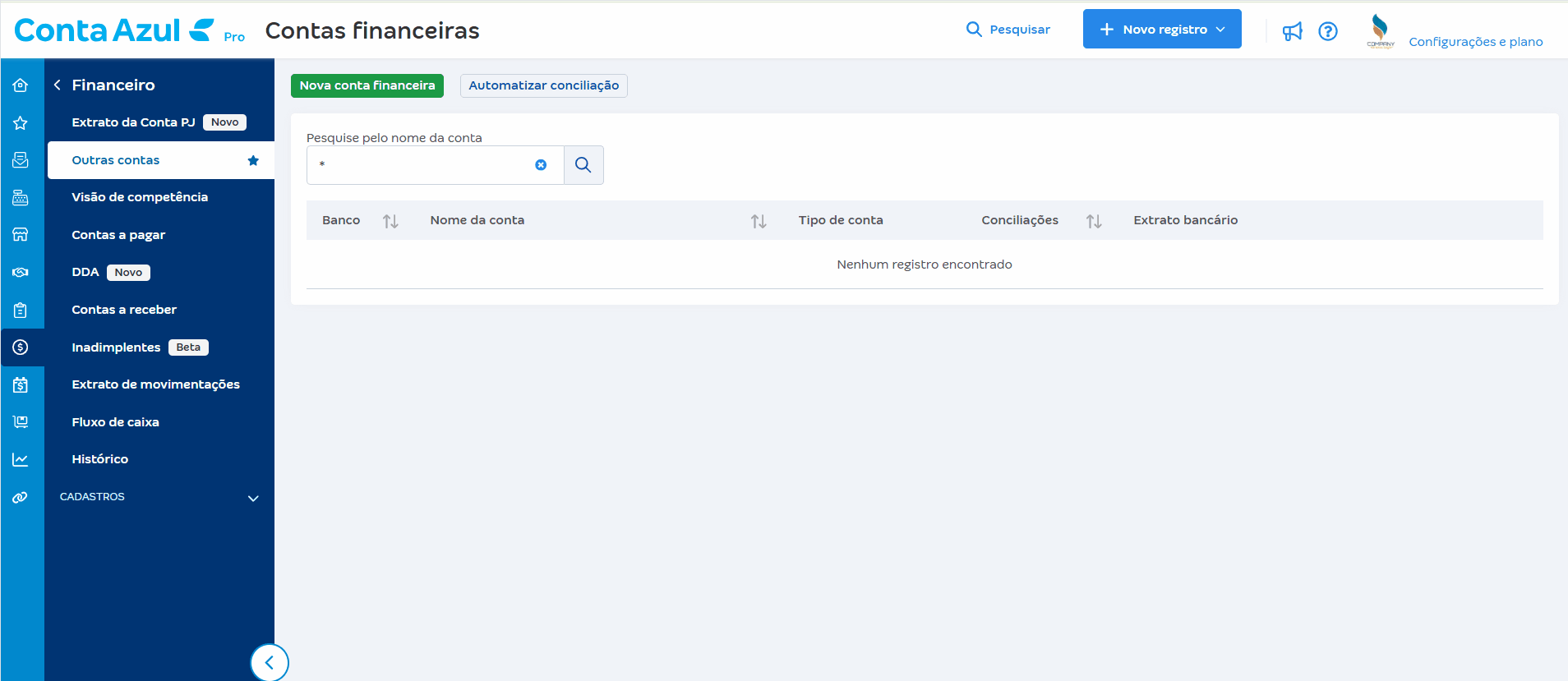Click the store icon in left rail
This screenshot has width=1568, height=681.
[21, 235]
